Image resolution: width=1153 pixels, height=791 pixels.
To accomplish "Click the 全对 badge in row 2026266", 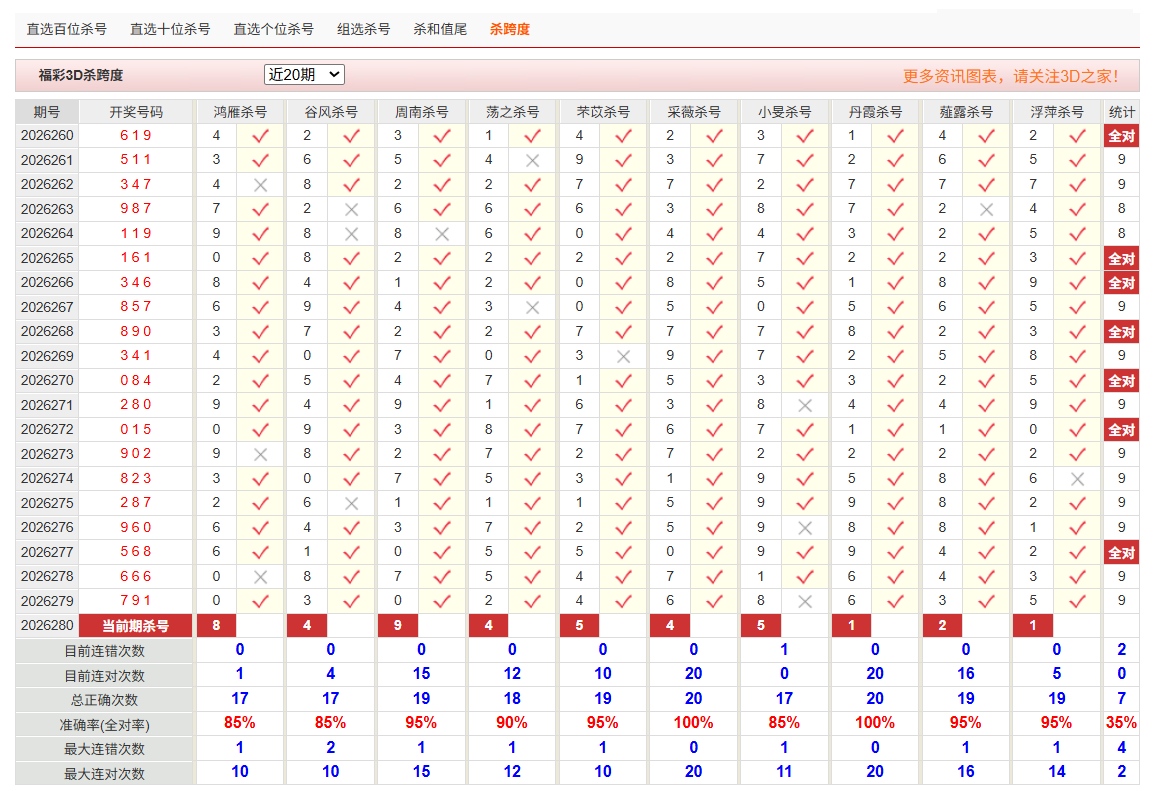I will point(1121,283).
